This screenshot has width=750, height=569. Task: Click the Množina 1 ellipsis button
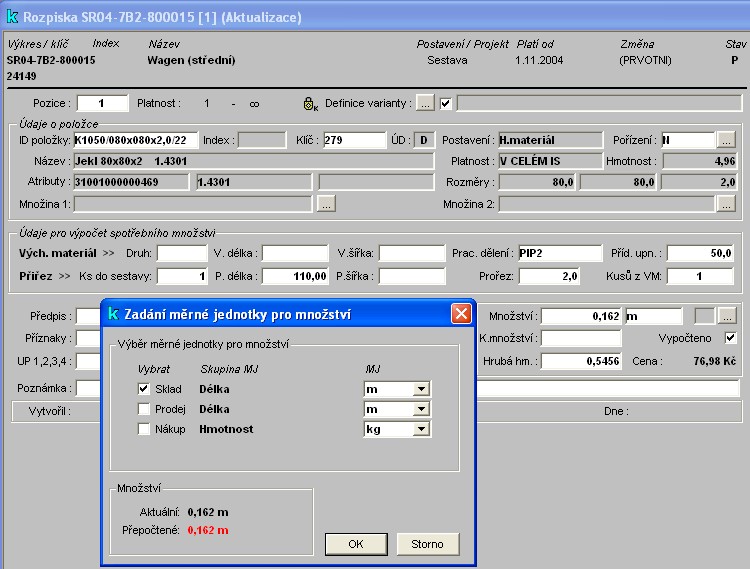click(326, 204)
